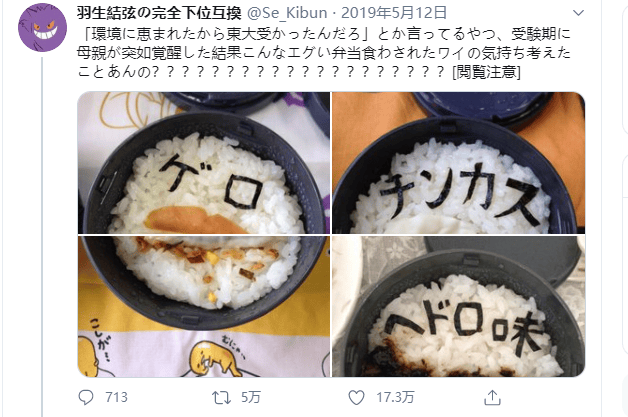View the チンカス rice bento photo

point(459,163)
